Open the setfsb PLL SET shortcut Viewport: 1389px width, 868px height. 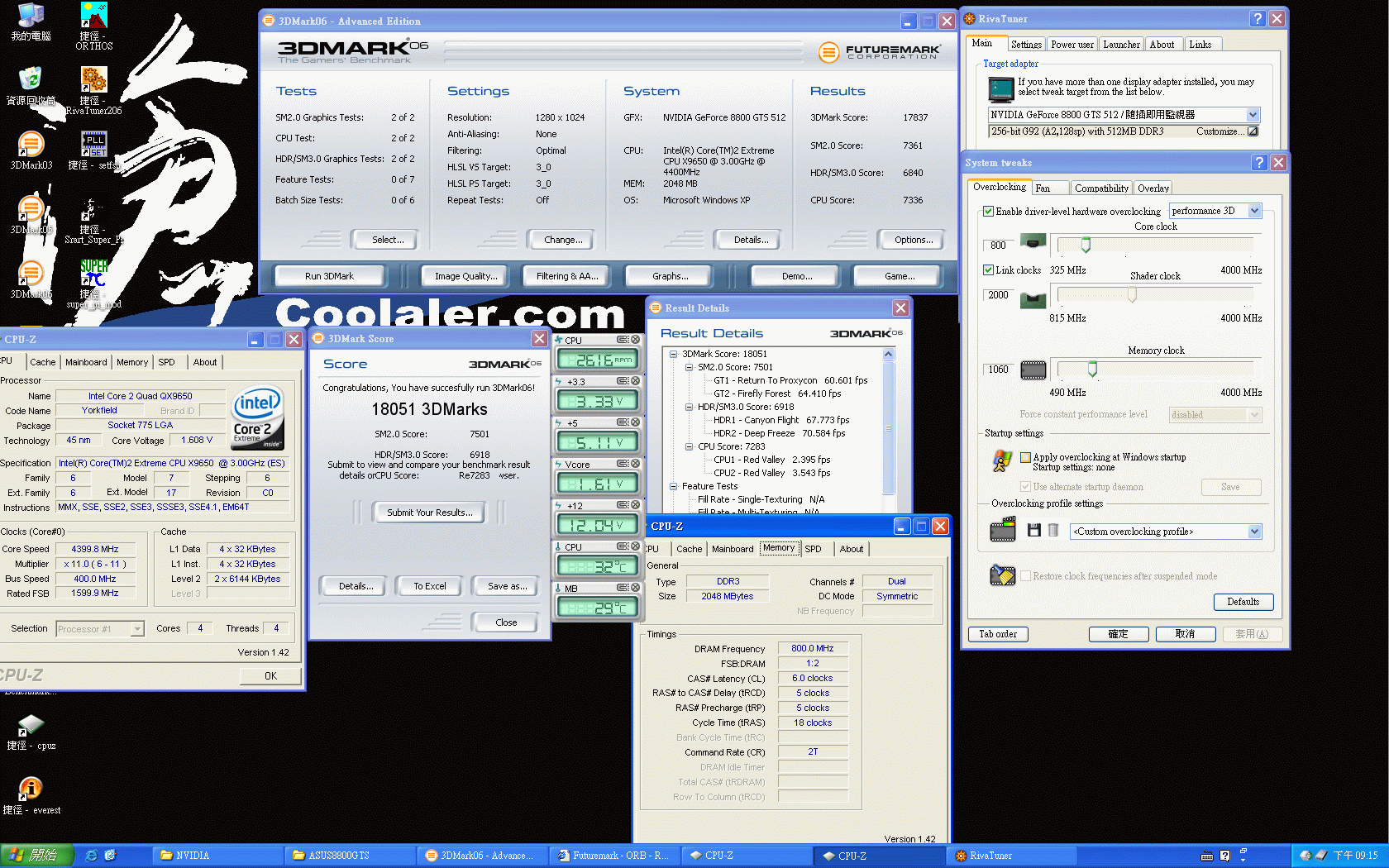93,150
